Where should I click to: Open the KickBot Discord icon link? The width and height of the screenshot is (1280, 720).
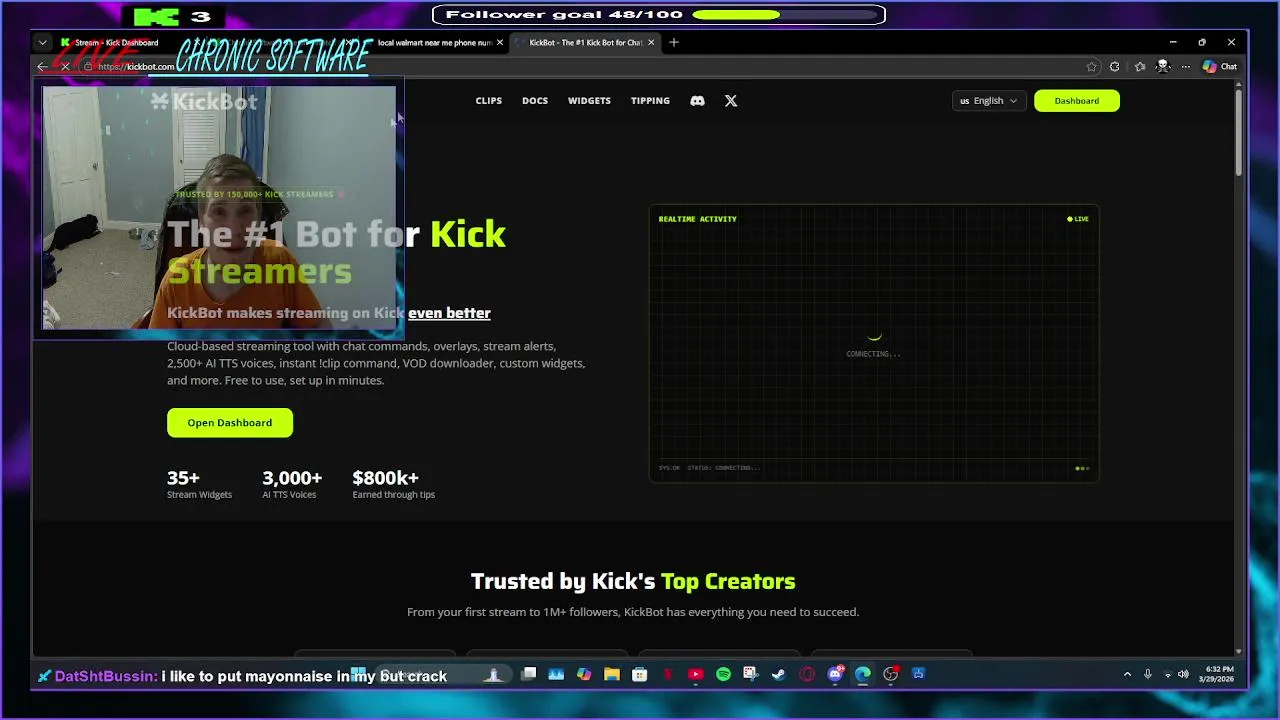coord(697,100)
